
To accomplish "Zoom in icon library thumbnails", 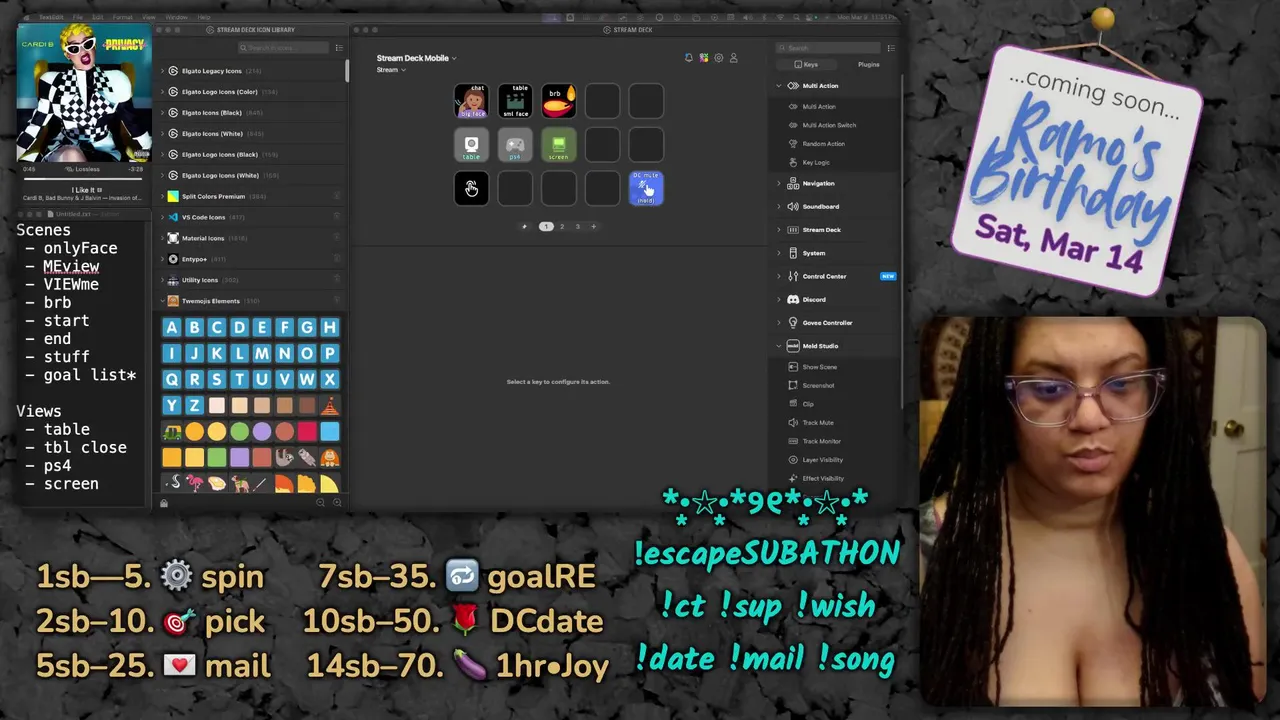I will pyautogui.click(x=337, y=502).
